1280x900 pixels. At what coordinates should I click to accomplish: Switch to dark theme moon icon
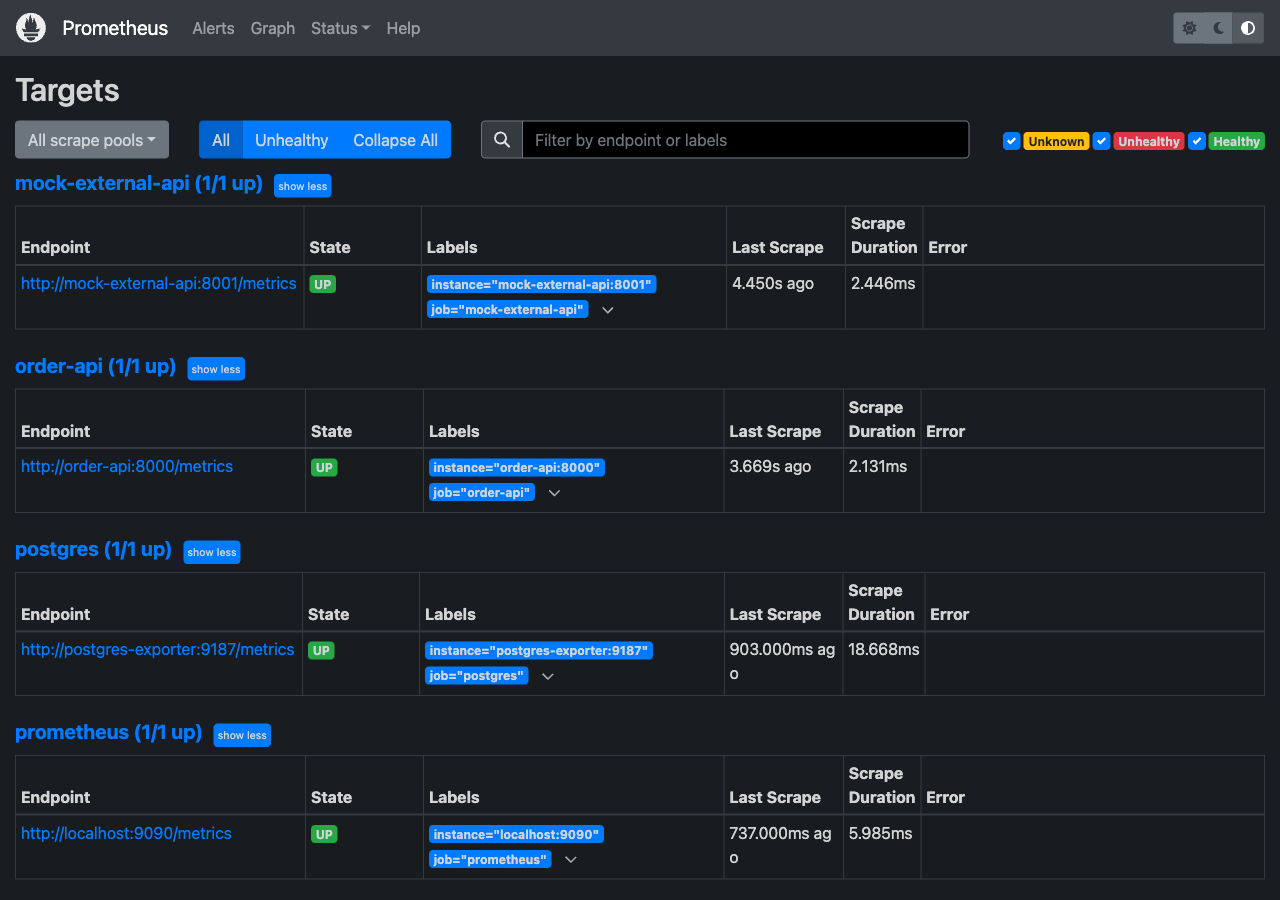pos(1219,28)
